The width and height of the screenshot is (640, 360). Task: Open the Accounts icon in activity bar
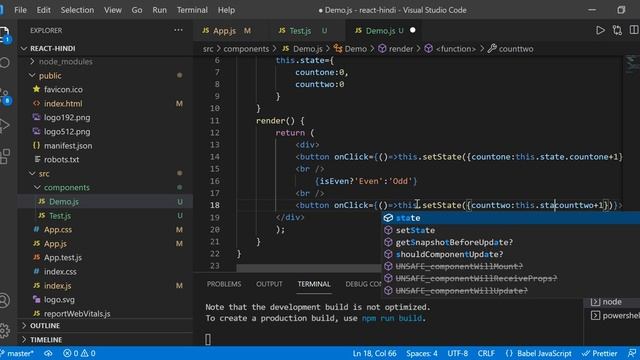[x=4, y=300]
